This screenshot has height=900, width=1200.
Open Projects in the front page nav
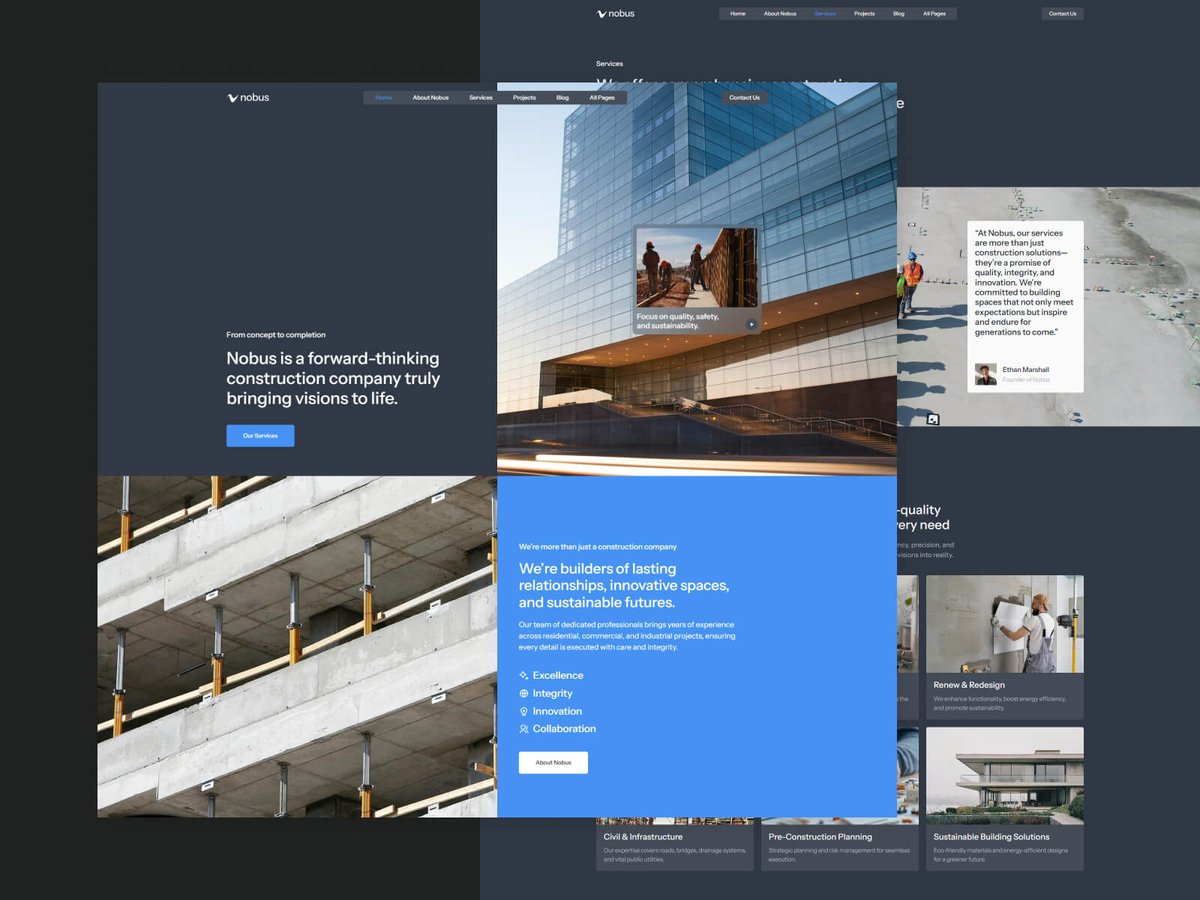pyautogui.click(x=524, y=98)
